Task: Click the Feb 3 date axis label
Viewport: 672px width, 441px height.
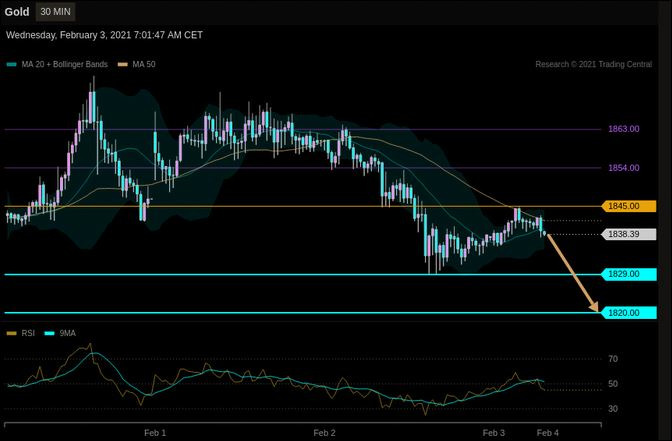Action: click(494, 433)
